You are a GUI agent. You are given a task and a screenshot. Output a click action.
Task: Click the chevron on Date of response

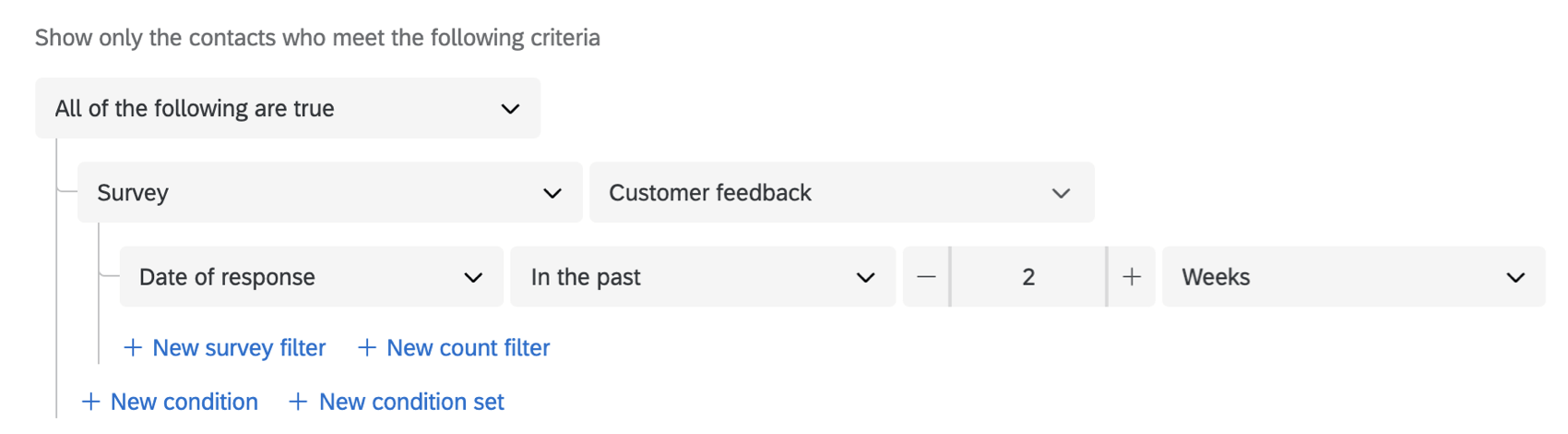click(x=473, y=277)
